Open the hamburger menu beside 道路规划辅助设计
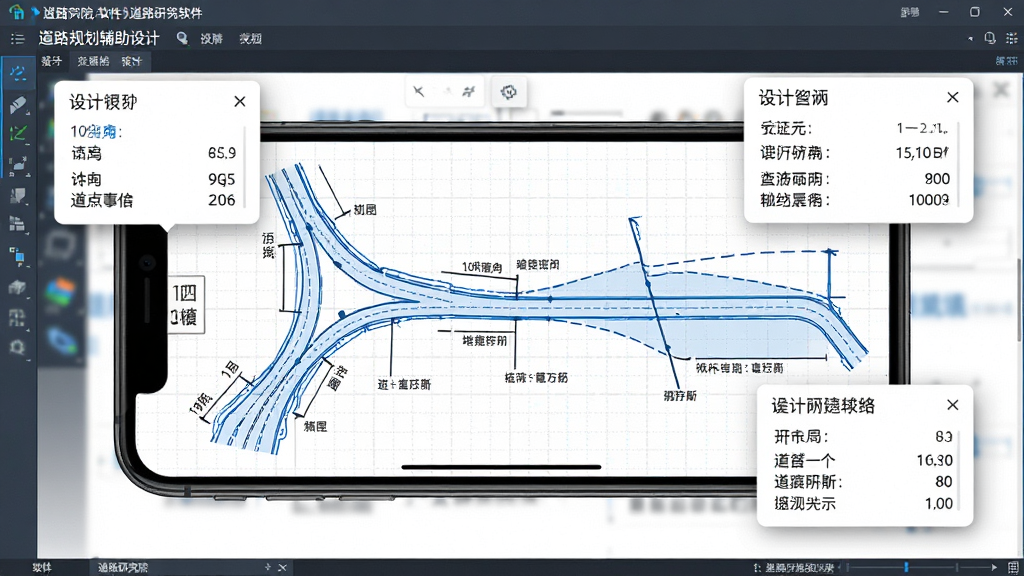The image size is (1024, 576). (x=18, y=39)
